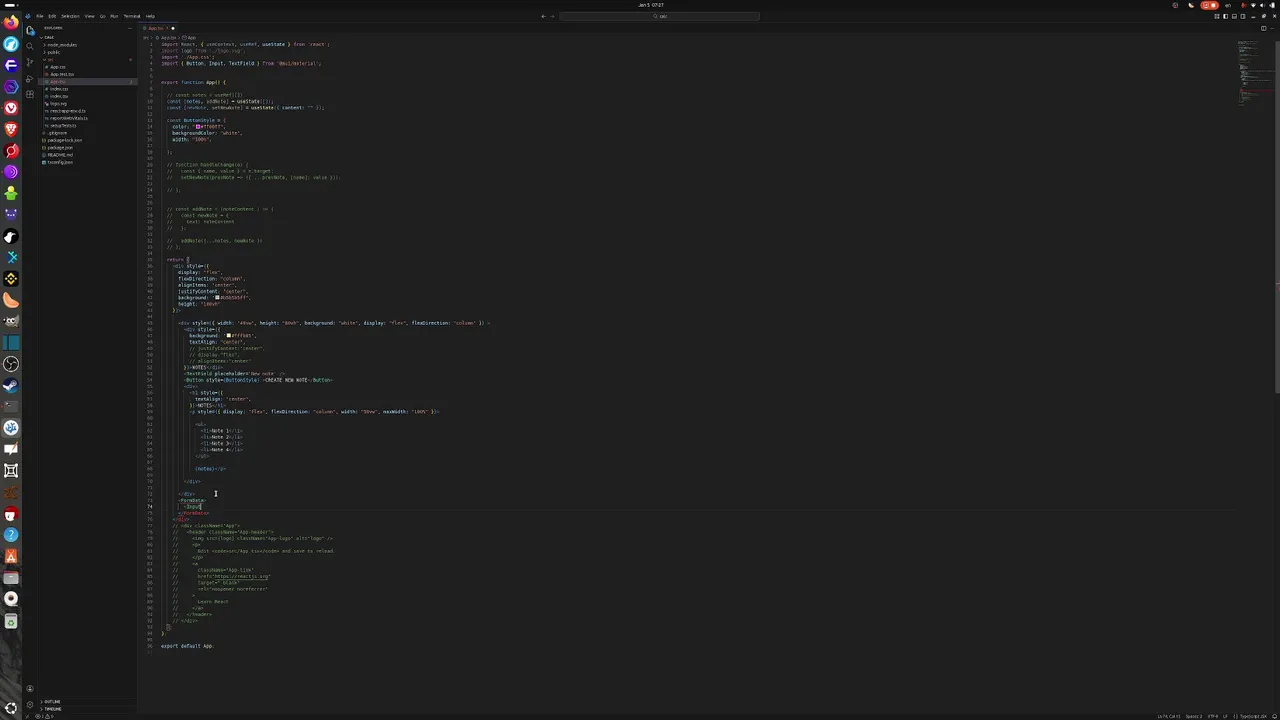The height and width of the screenshot is (720, 1280).
Task: Toggle the primary side bar
Action: click(x=1225, y=16)
